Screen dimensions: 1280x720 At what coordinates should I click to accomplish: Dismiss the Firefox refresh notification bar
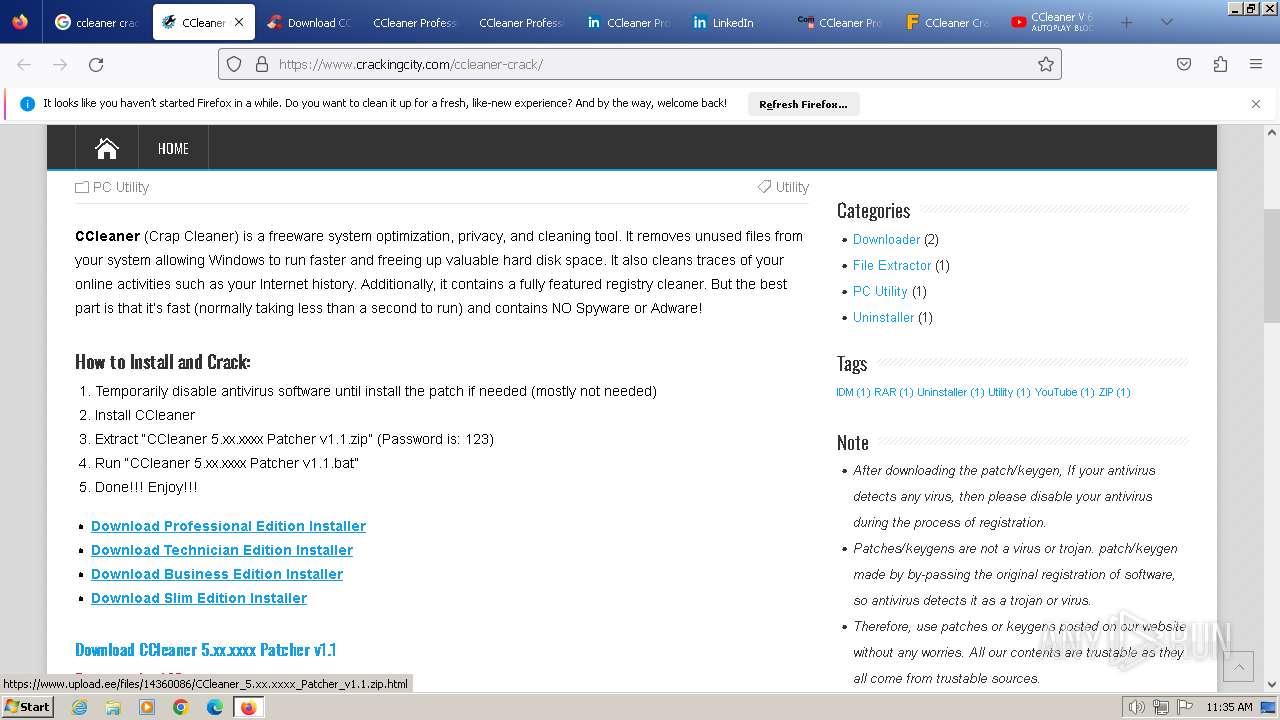[1256, 104]
